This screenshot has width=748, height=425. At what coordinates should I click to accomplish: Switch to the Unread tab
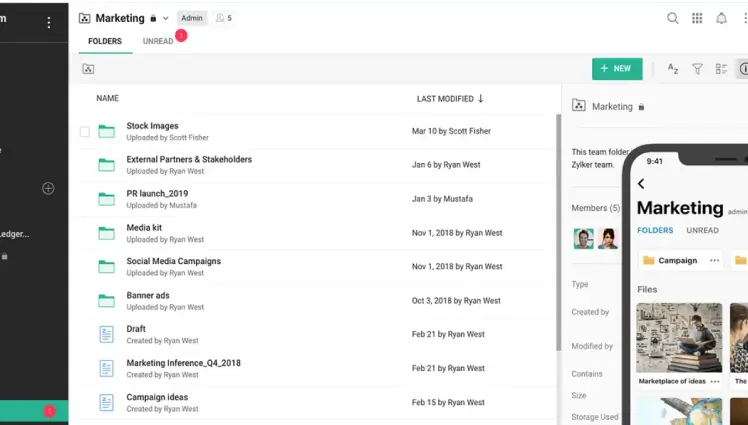pyautogui.click(x=158, y=42)
